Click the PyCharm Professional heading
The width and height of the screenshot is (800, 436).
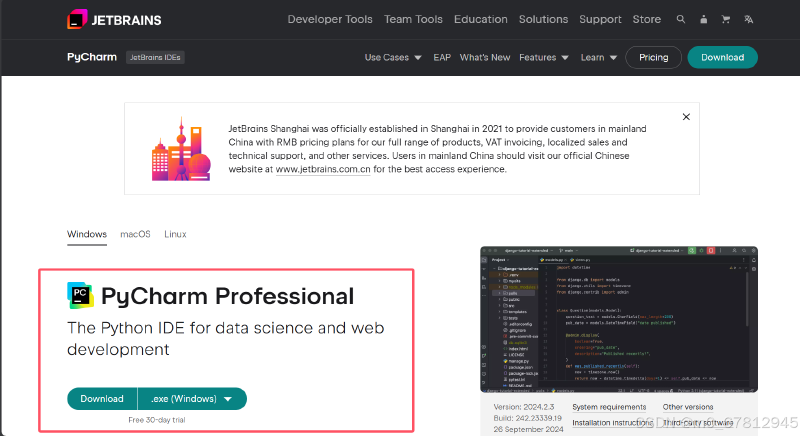pyautogui.click(x=228, y=296)
